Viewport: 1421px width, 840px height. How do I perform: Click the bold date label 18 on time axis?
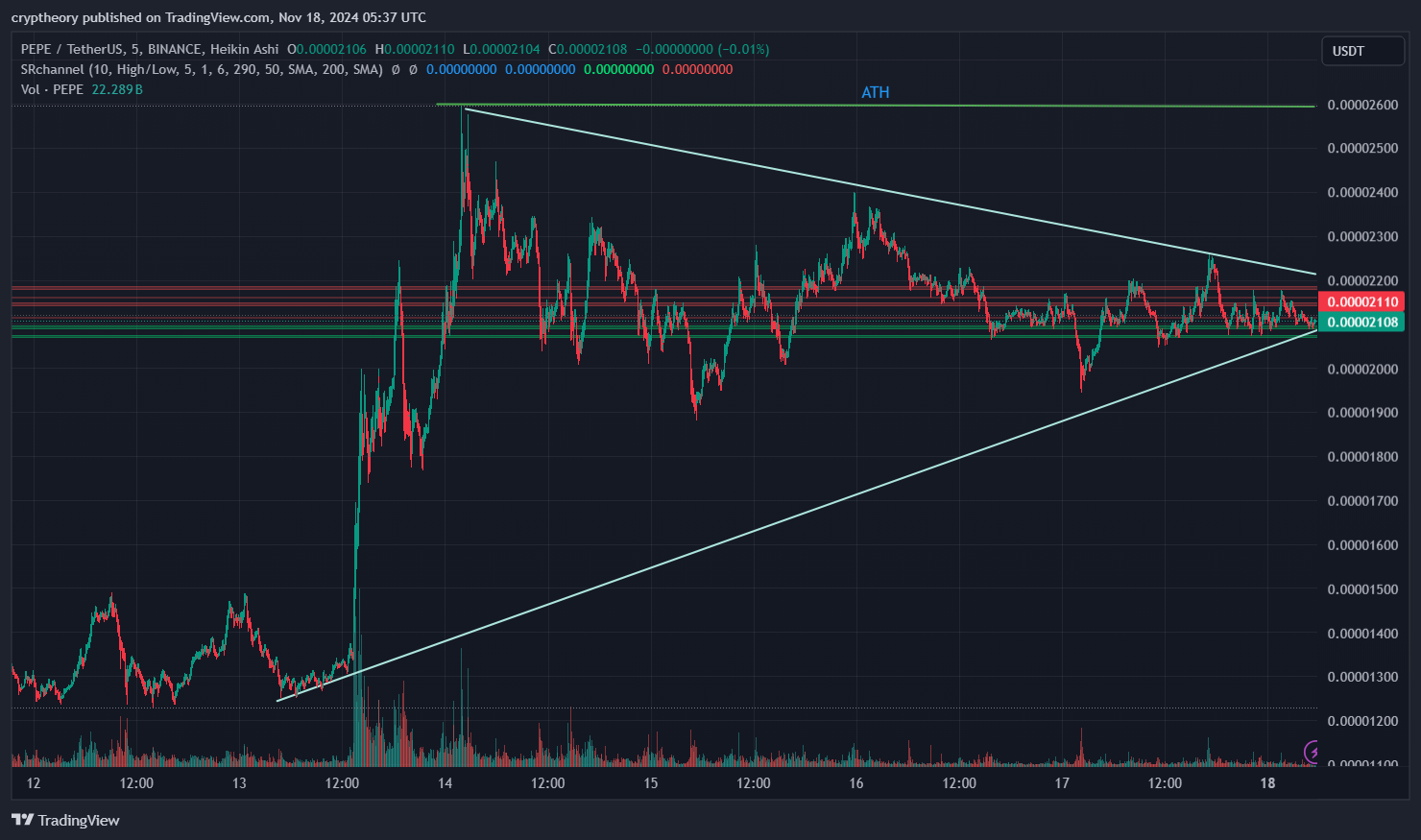[x=1267, y=783]
